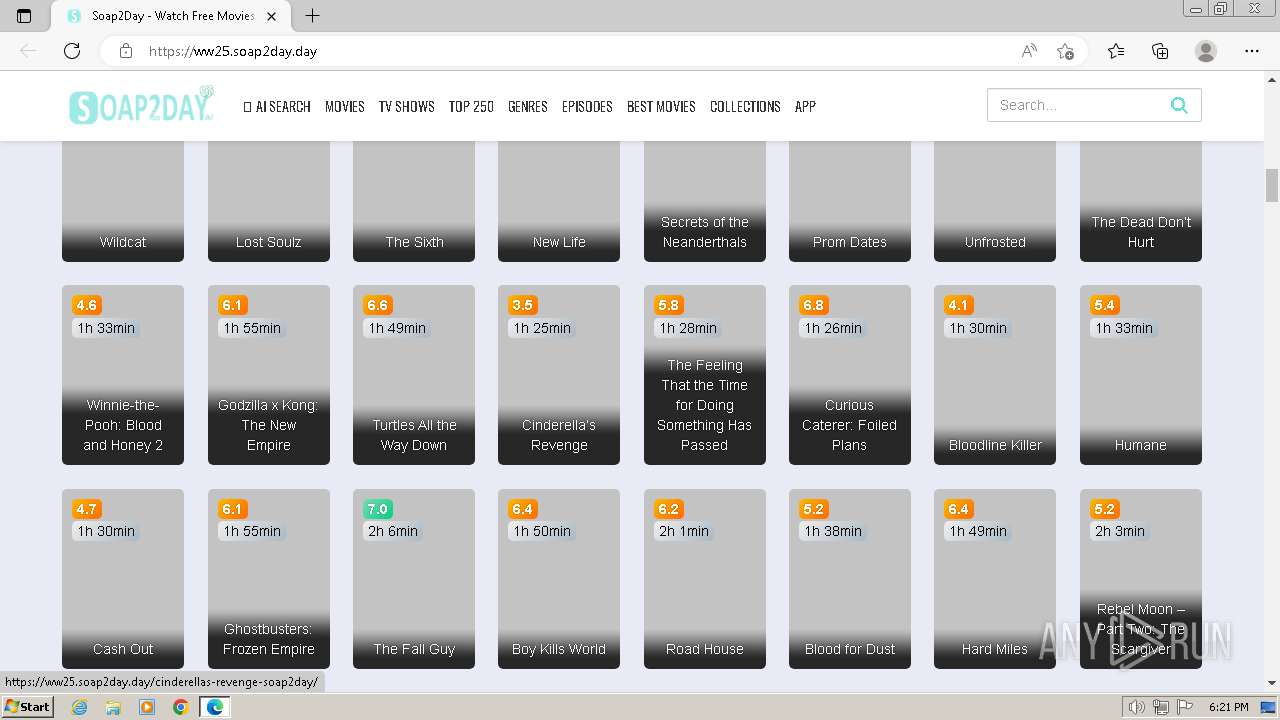The image size is (1280, 720).
Task: Go to Top 250 page
Action: pyautogui.click(x=471, y=106)
